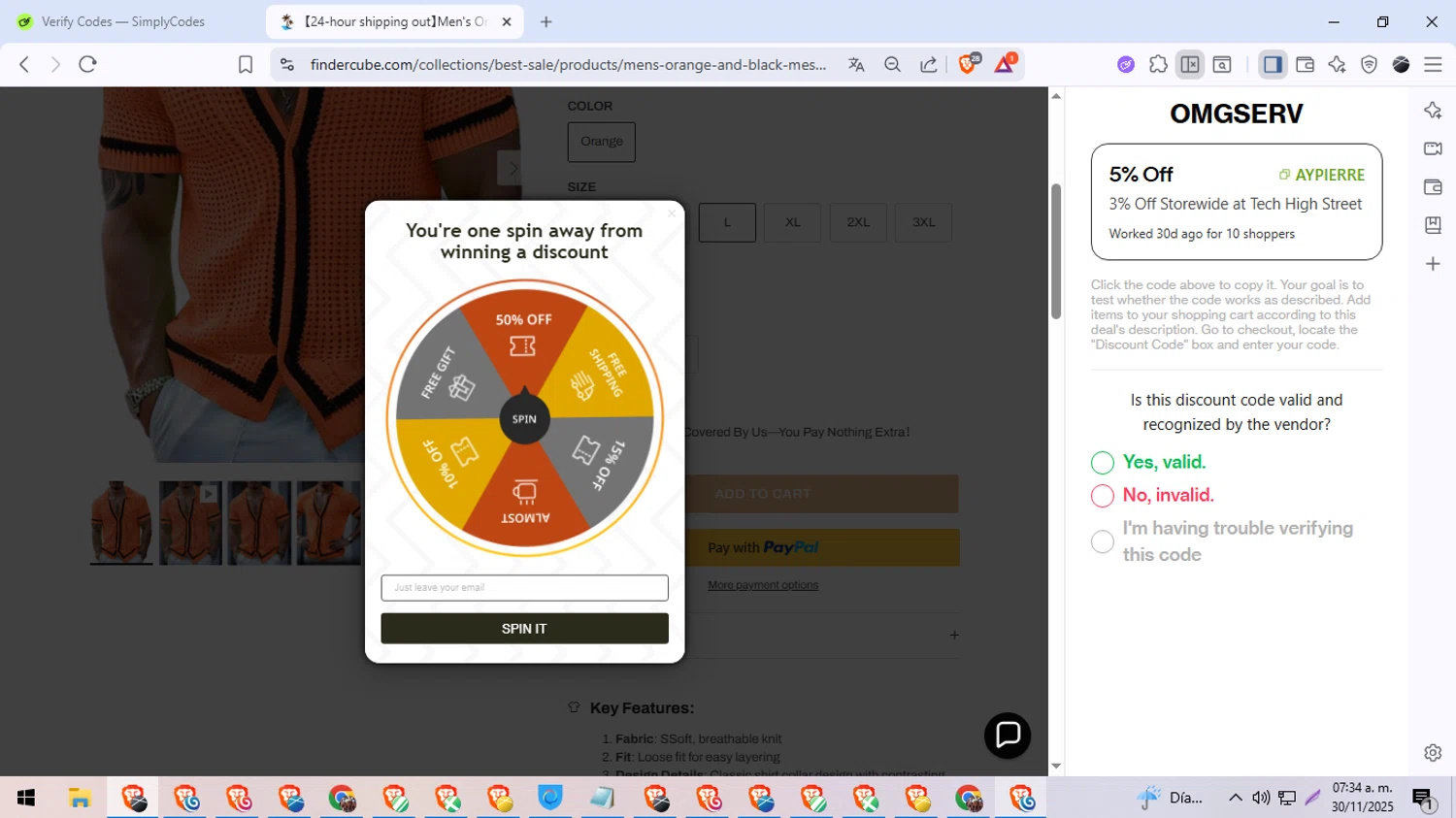Click the address bar URL

[569, 64]
